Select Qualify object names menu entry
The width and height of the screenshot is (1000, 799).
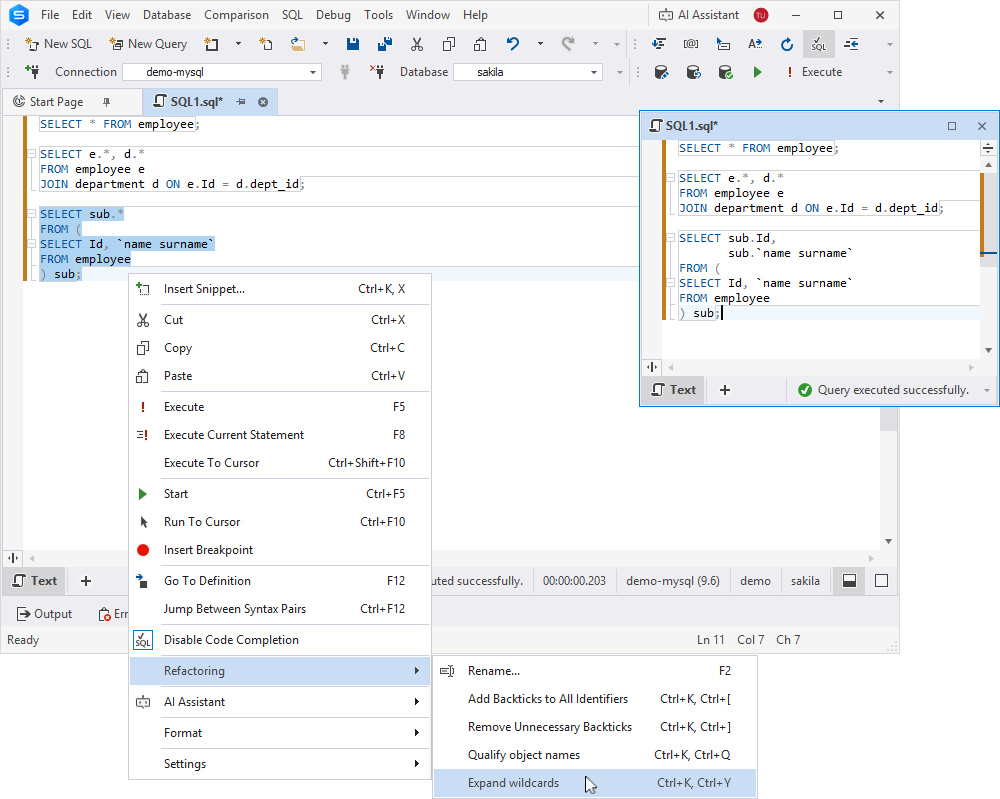(594, 755)
